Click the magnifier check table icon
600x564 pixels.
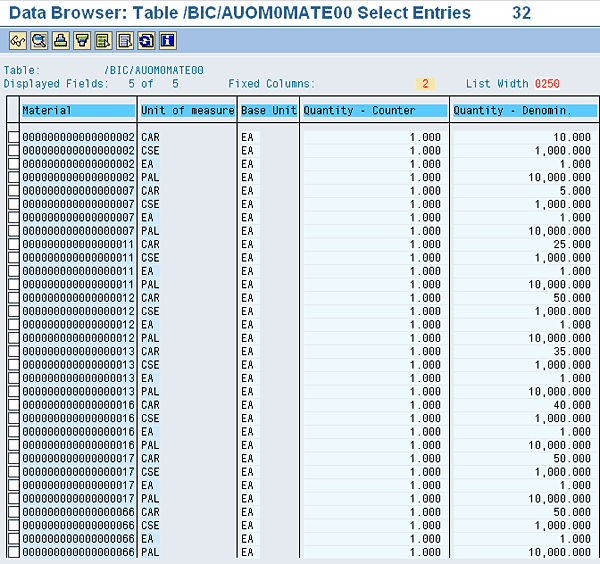coord(39,41)
